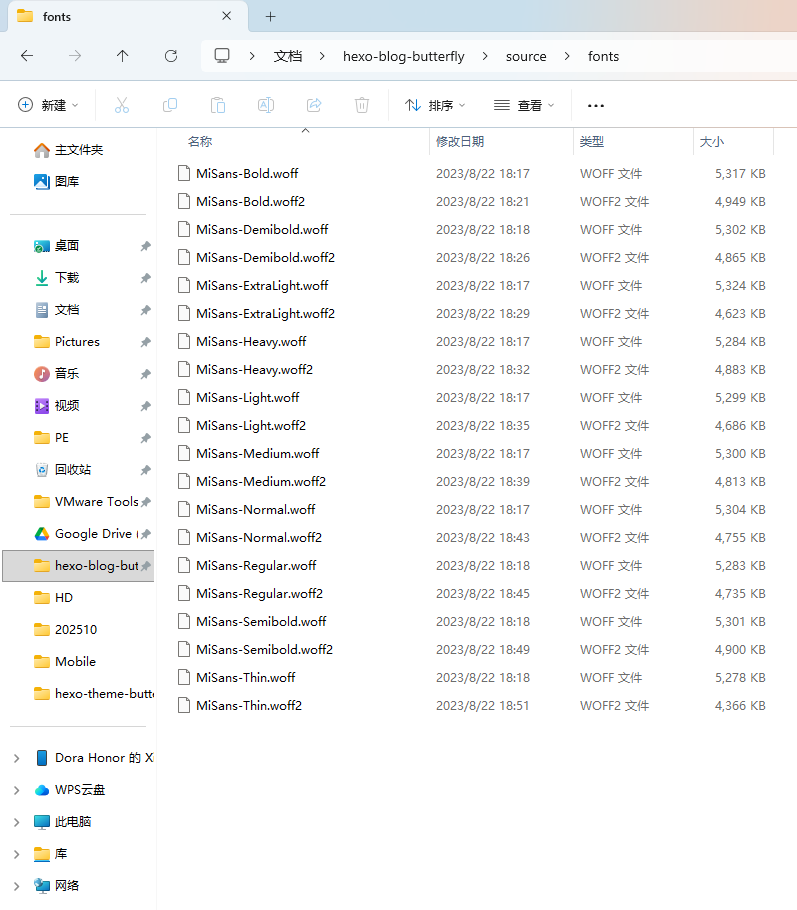Go up one folder level
Screen dimensions: 797x910
point(122,56)
